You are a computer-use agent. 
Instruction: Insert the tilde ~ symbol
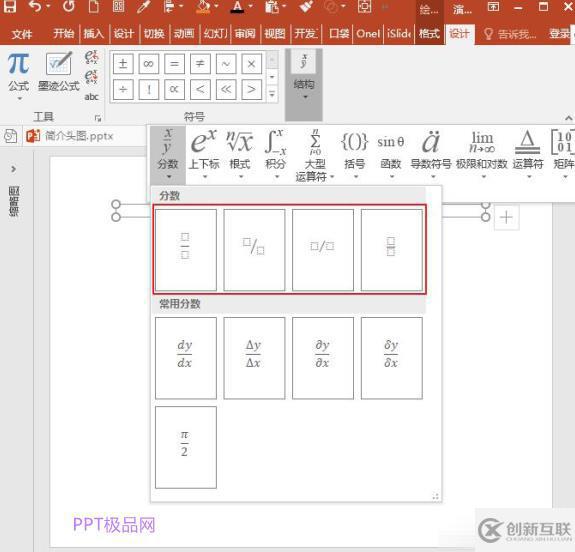coord(226,64)
